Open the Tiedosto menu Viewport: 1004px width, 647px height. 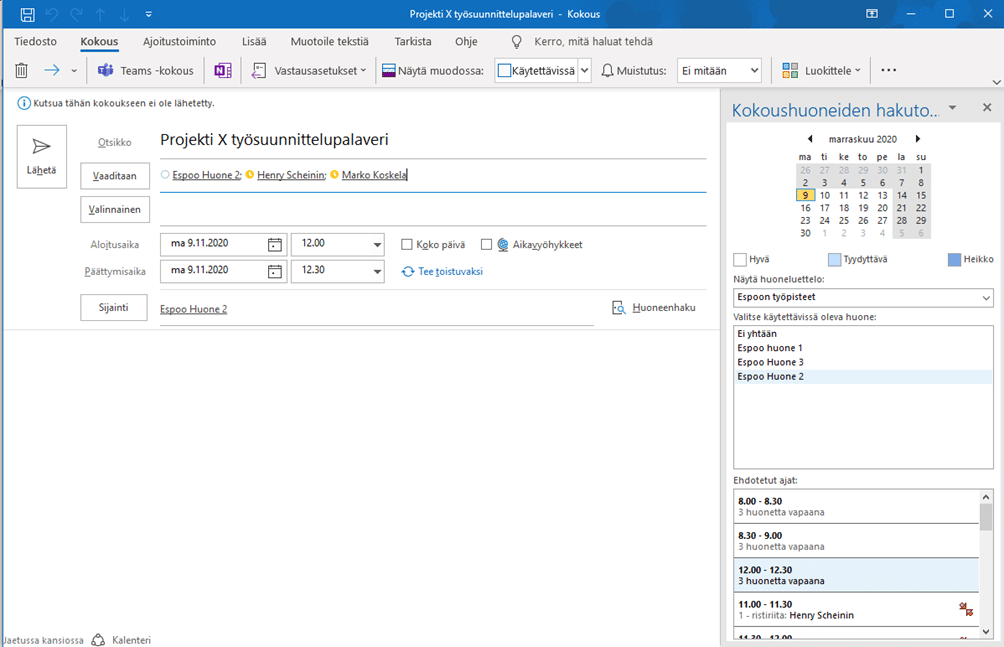tap(35, 41)
